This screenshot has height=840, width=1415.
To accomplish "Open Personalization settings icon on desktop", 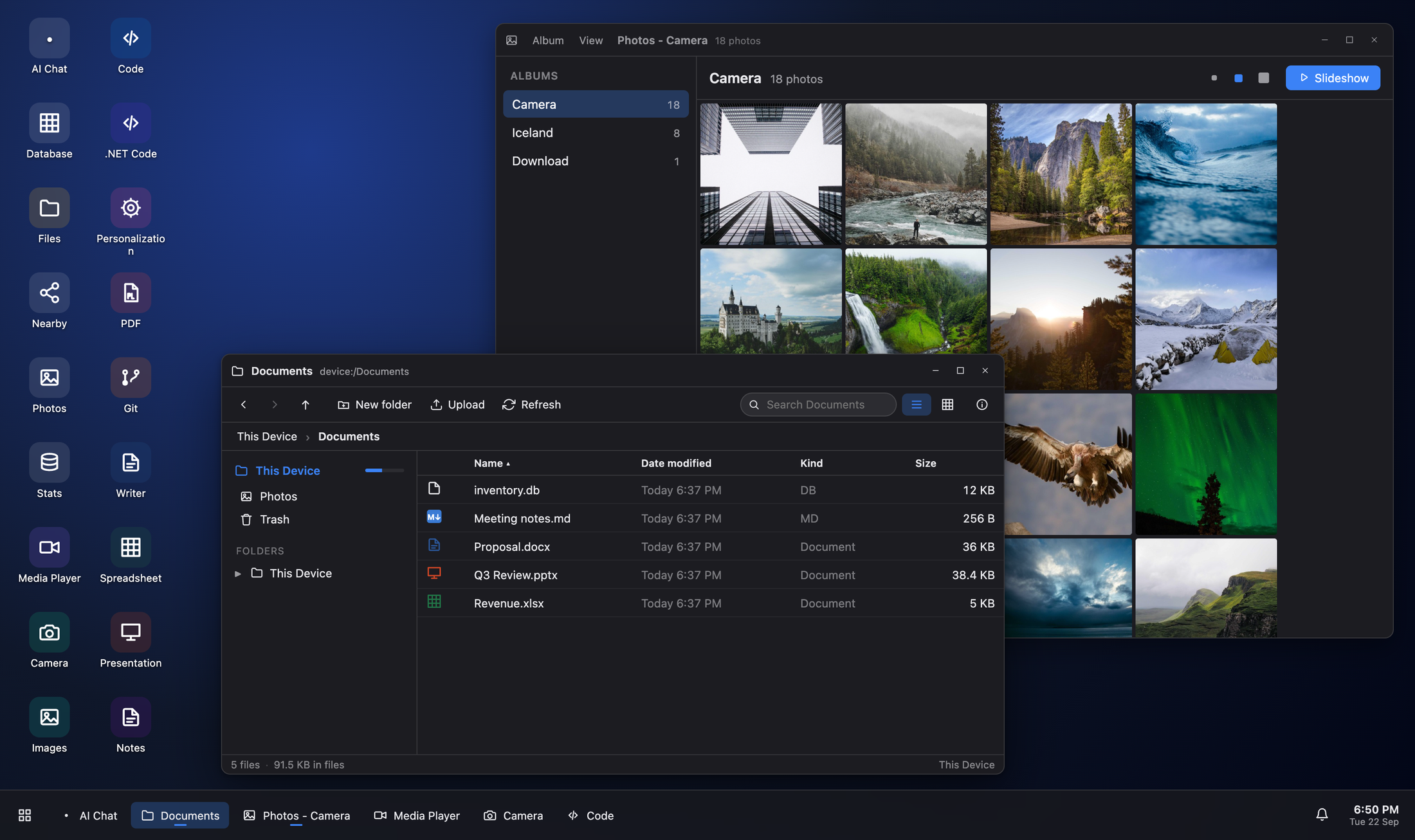I will coord(131,222).
